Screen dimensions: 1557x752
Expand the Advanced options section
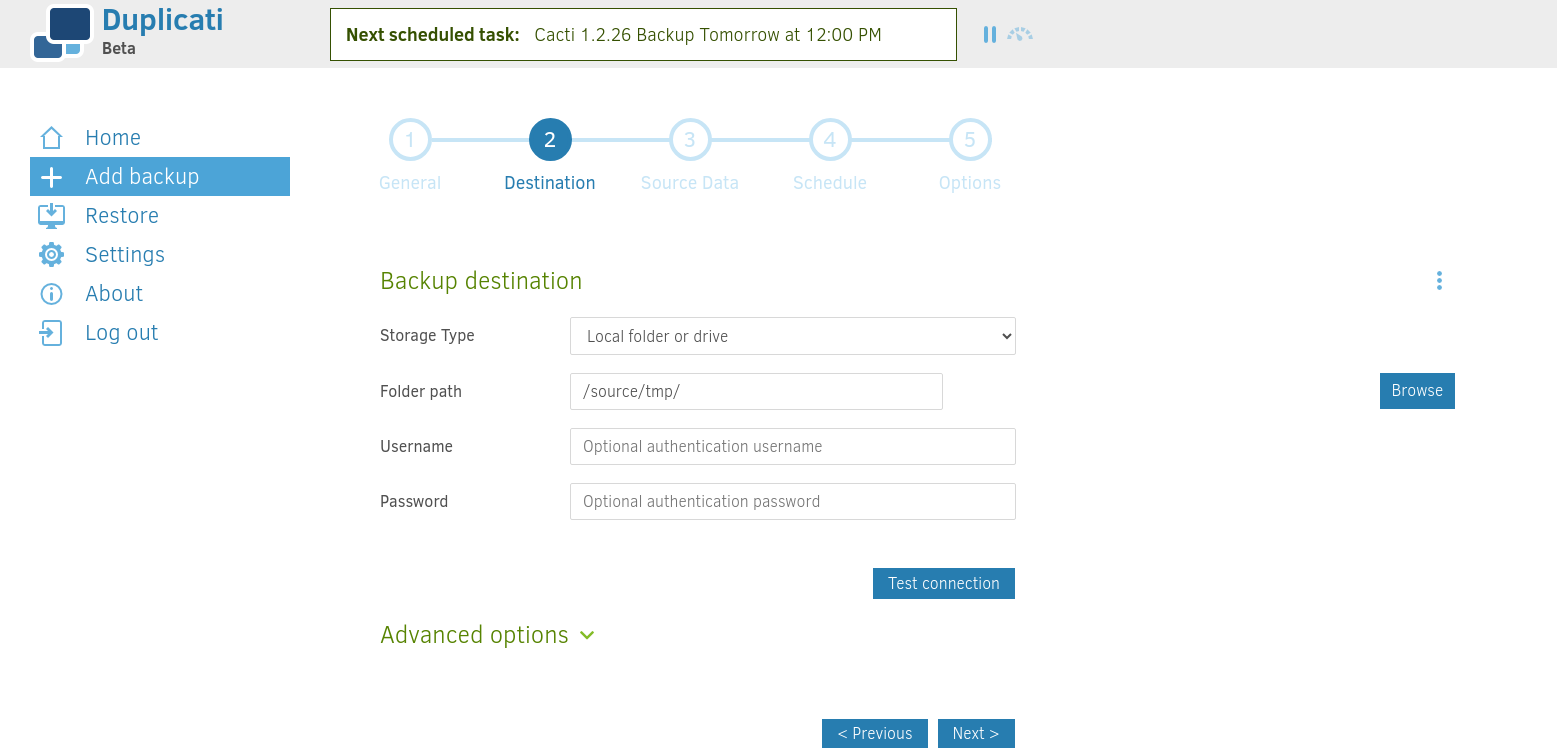point(487,635)
